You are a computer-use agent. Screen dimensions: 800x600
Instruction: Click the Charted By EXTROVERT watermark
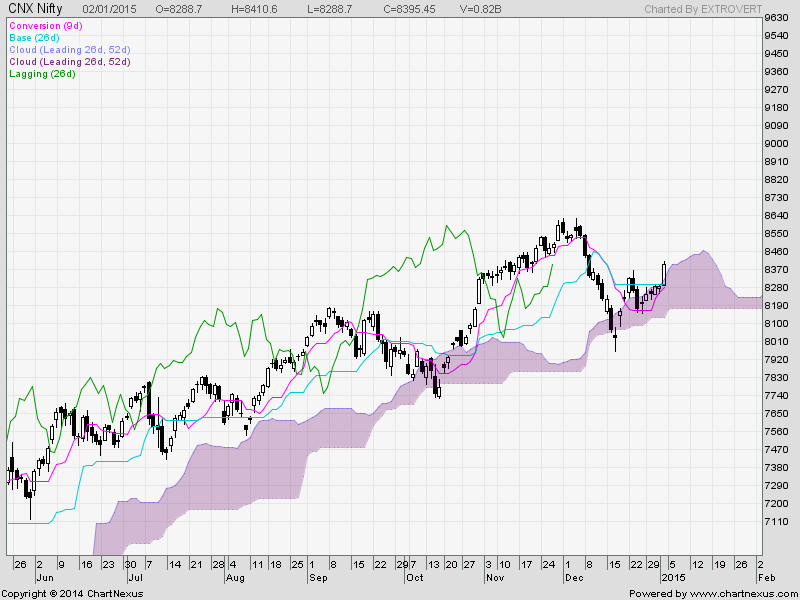pos(702,8)
